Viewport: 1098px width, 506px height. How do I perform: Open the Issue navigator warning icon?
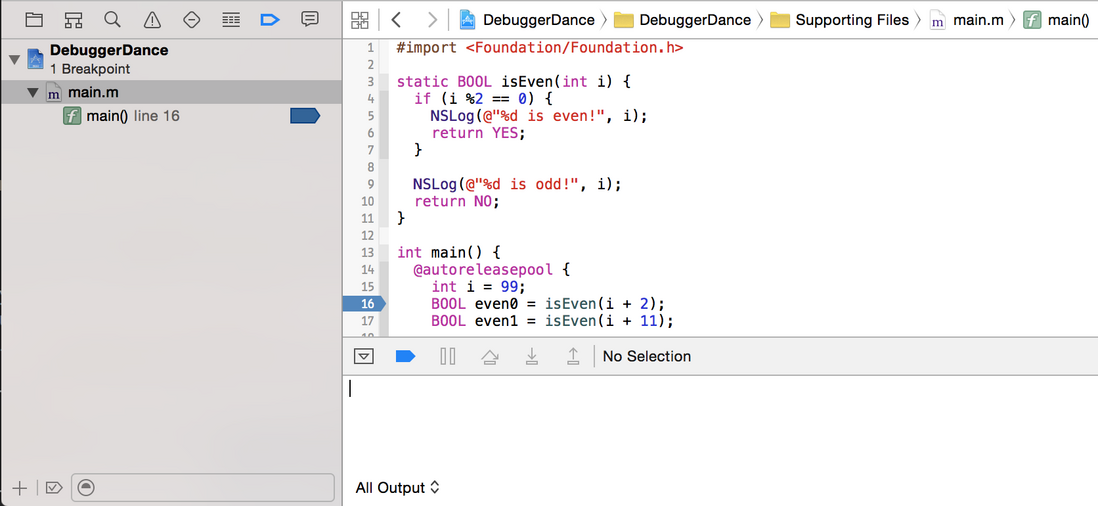[x=152, y=20]
